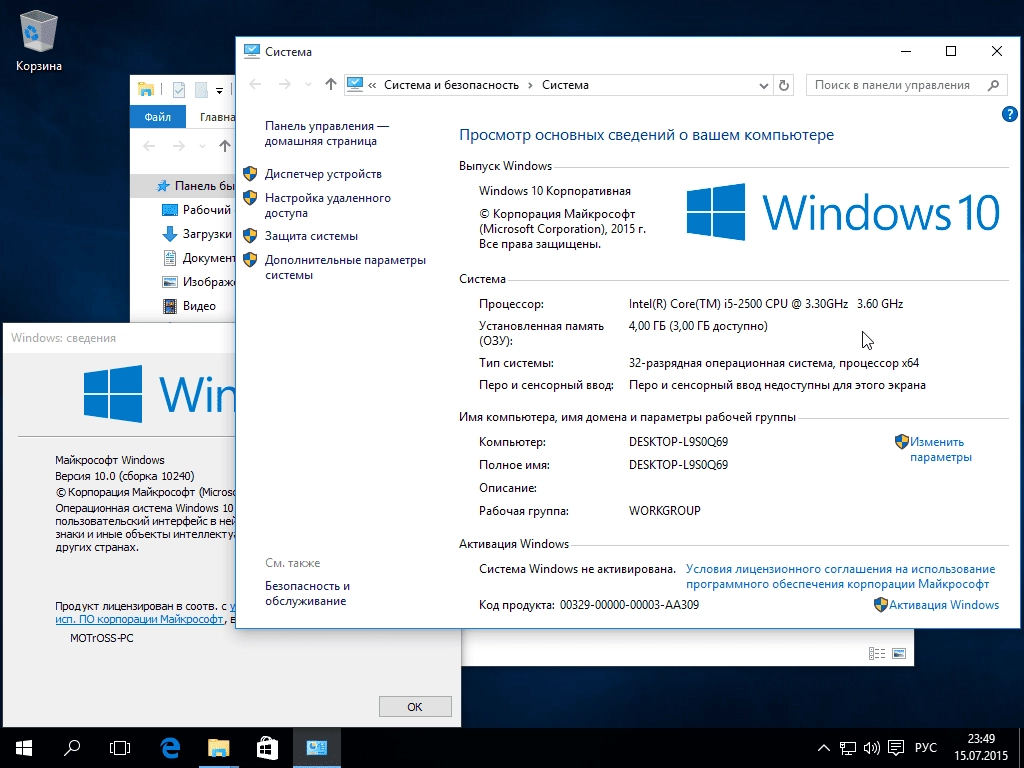Open the Explorer quick access toolbar customize dropdown
Screen dimensions: 1024x768
pos(219,90)
